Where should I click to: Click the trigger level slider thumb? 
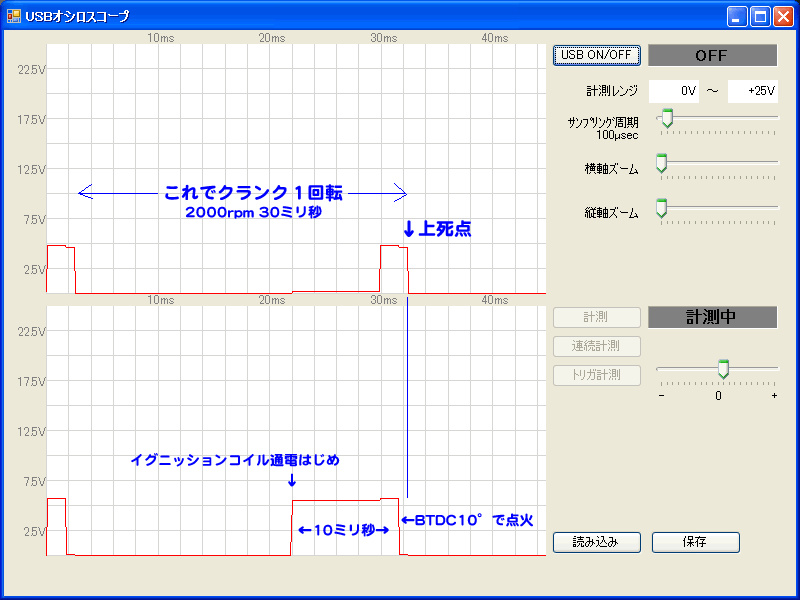[723, 369]
